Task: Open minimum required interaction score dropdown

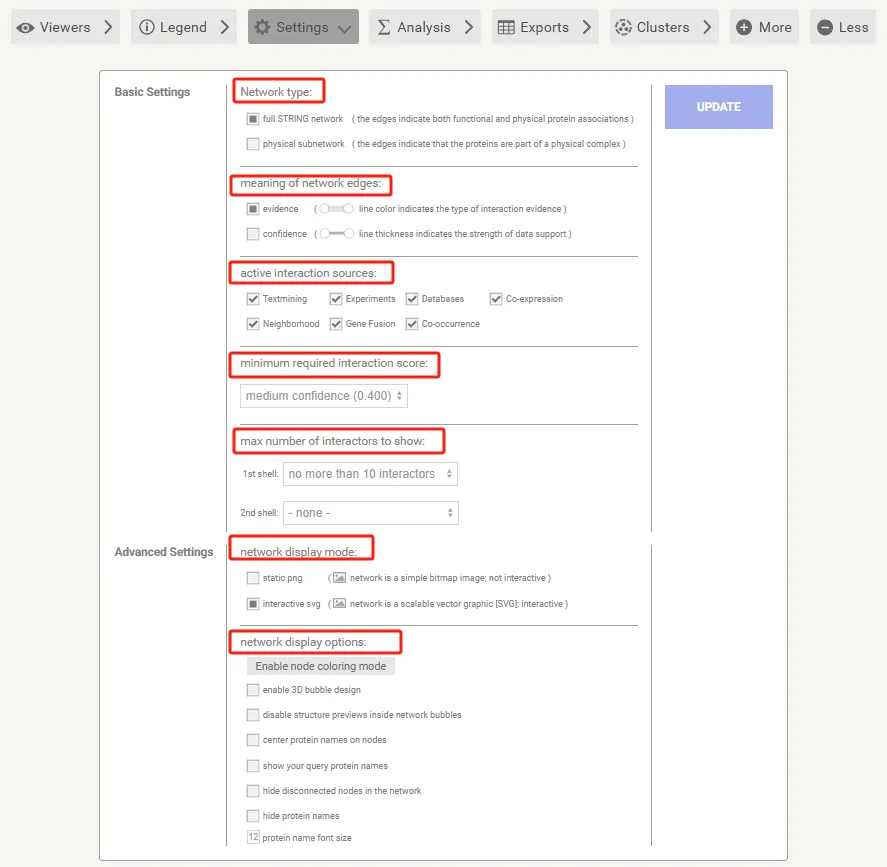Action: click(x=324, y=396)
